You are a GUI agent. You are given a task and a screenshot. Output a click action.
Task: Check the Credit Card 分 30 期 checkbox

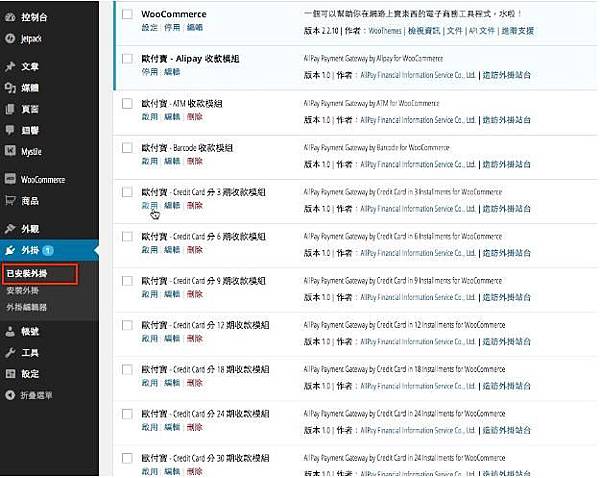(x=127, y=458)
